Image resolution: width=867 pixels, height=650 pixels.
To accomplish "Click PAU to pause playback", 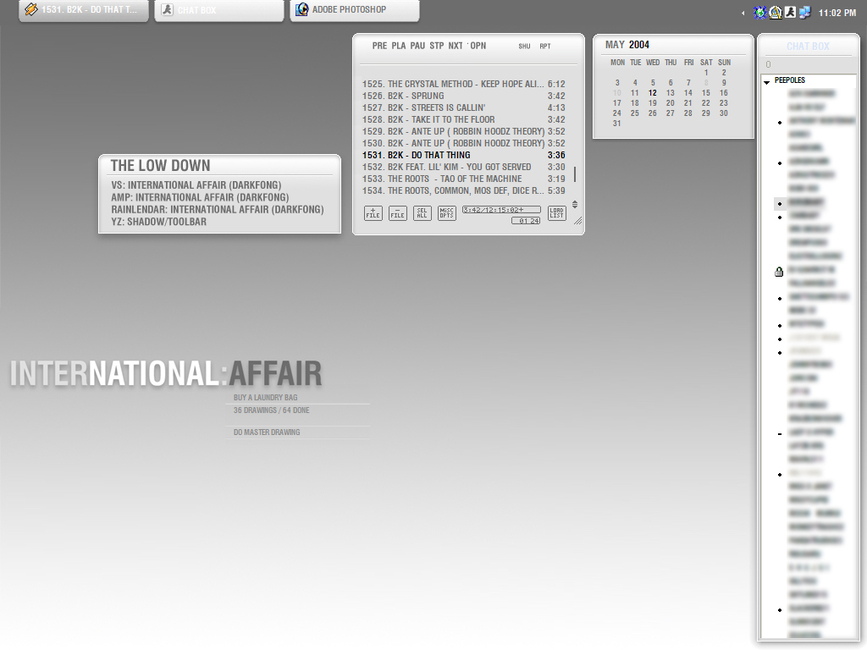I will pyautogui.click(x=417, y=46).
